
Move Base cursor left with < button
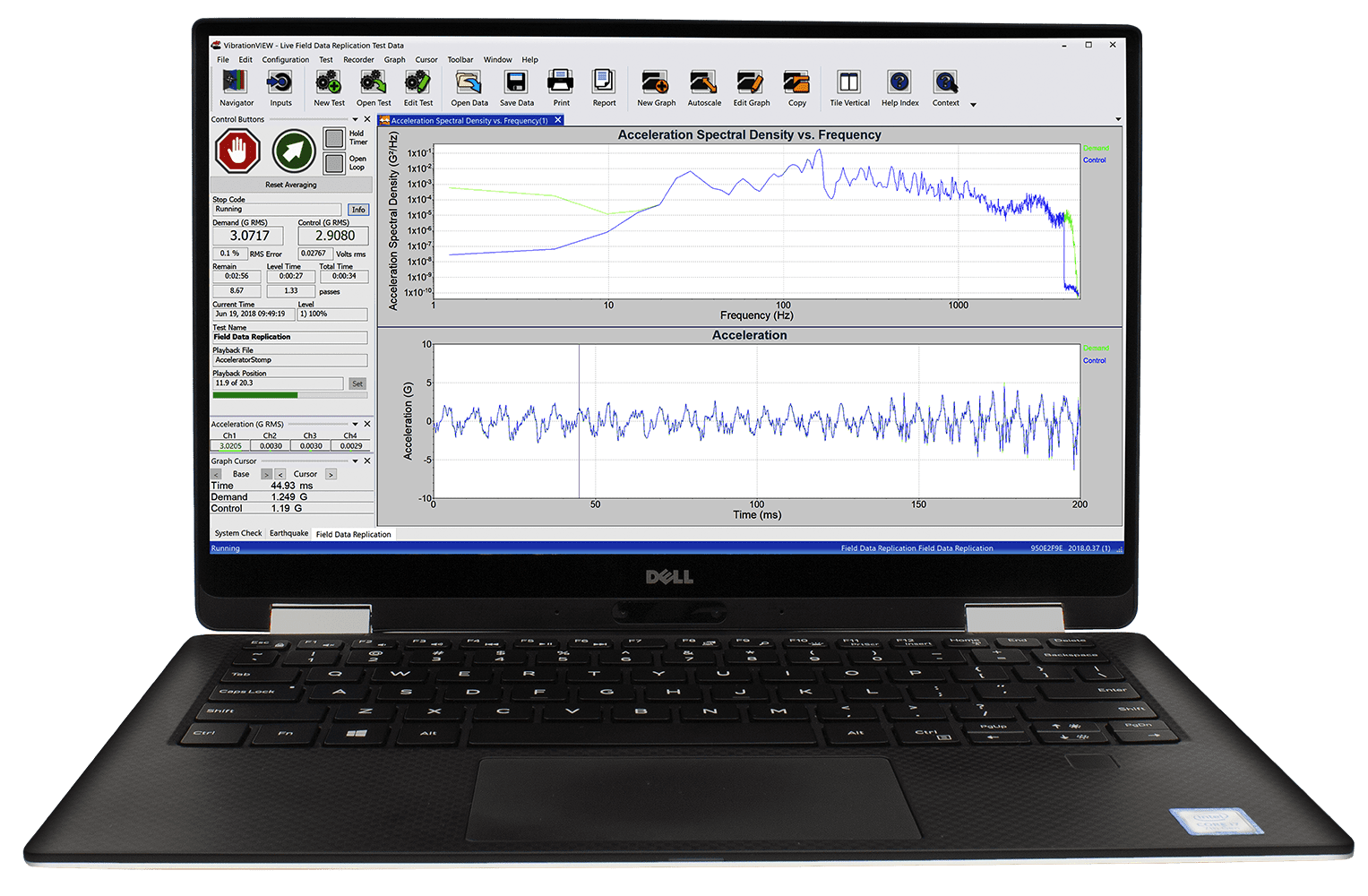pyautogui.click(x=216, y=474)
